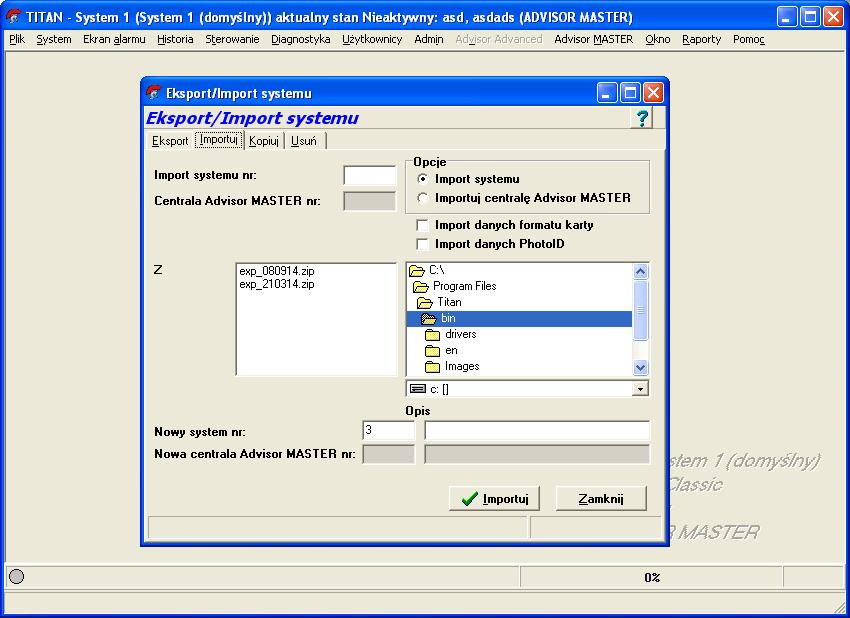
Task: Open the help question mark icon
Action: tap(642, 118)
